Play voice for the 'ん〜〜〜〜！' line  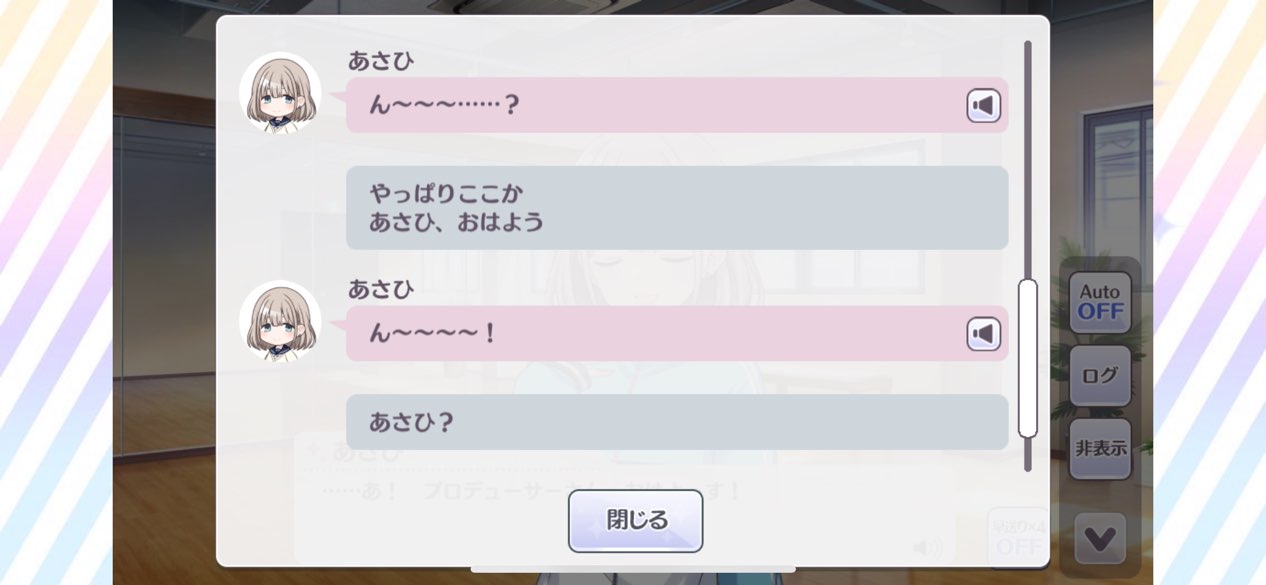point(983,334)
